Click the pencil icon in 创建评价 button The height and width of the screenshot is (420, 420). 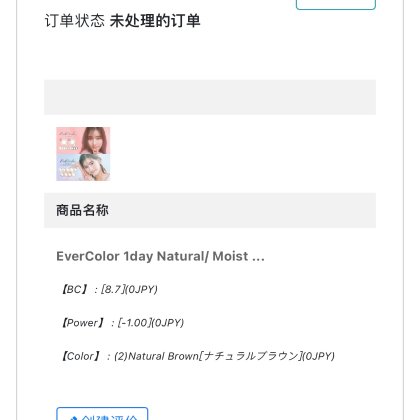tap(74, 418)
